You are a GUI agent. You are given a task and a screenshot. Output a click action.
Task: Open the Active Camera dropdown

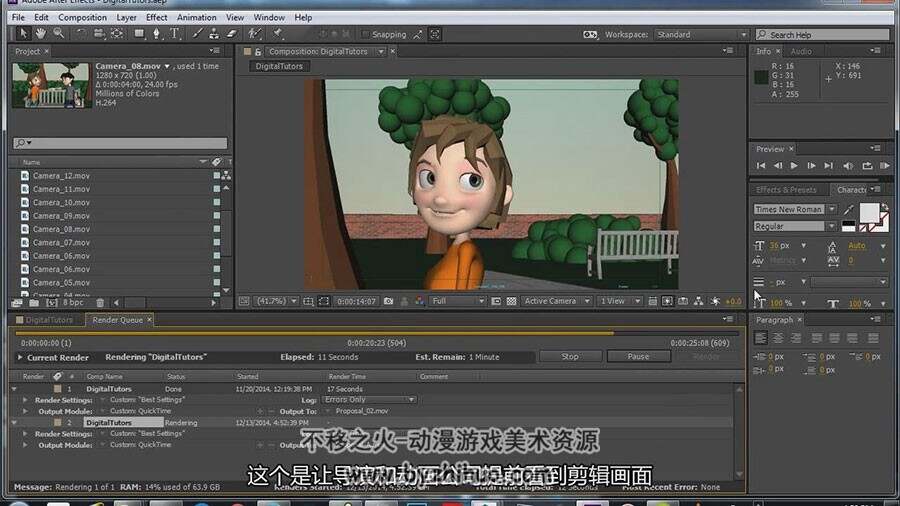tap(556, 301)
